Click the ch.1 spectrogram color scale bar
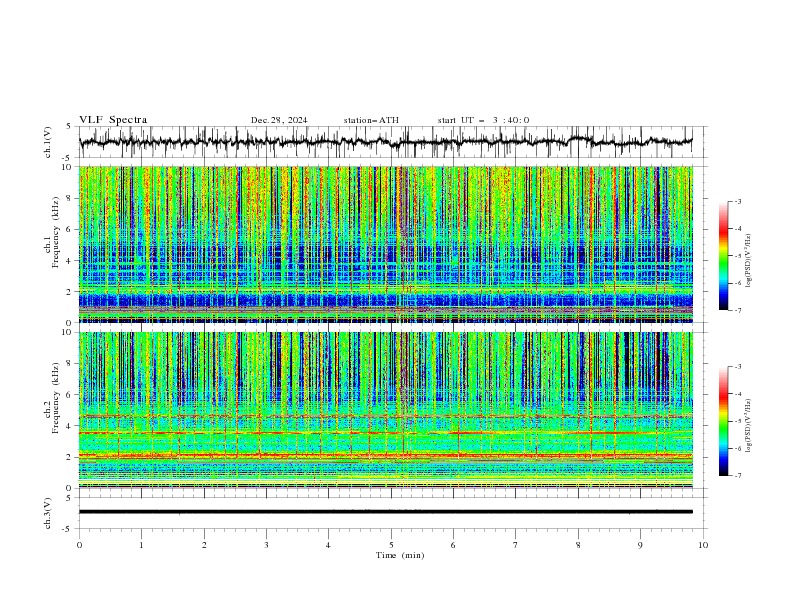Image resolution: width=792 pixels, height=612 pixels. [x=723, y=256]
